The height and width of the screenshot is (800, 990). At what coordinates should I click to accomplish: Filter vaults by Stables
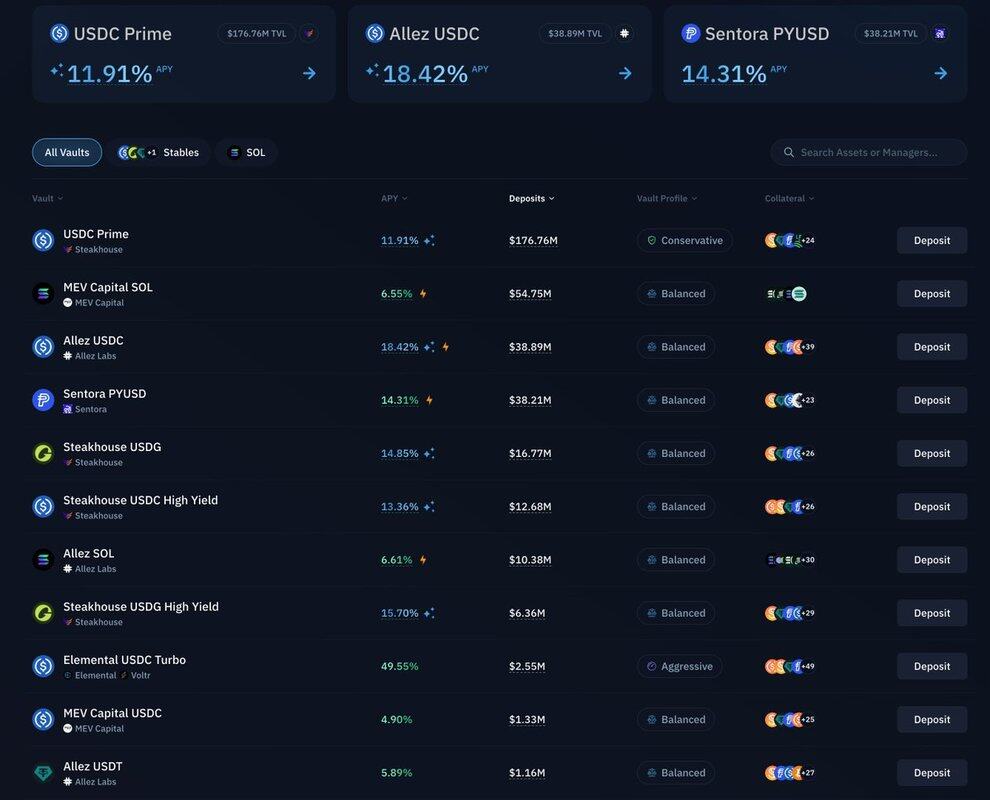click(x=158, y=152)
